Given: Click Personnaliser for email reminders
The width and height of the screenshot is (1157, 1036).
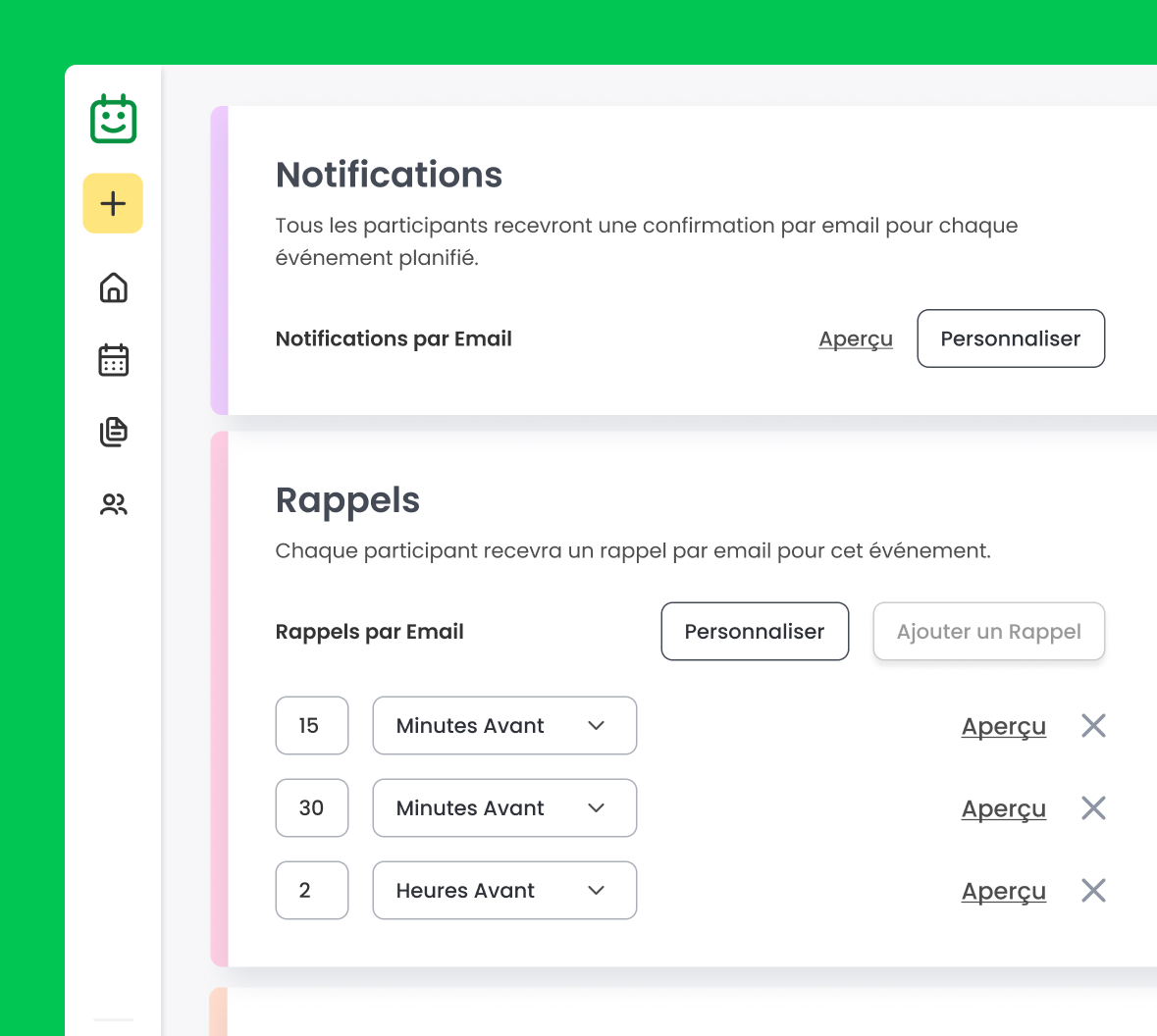Looking at the screenshot, I should click(x=754, y=632).
